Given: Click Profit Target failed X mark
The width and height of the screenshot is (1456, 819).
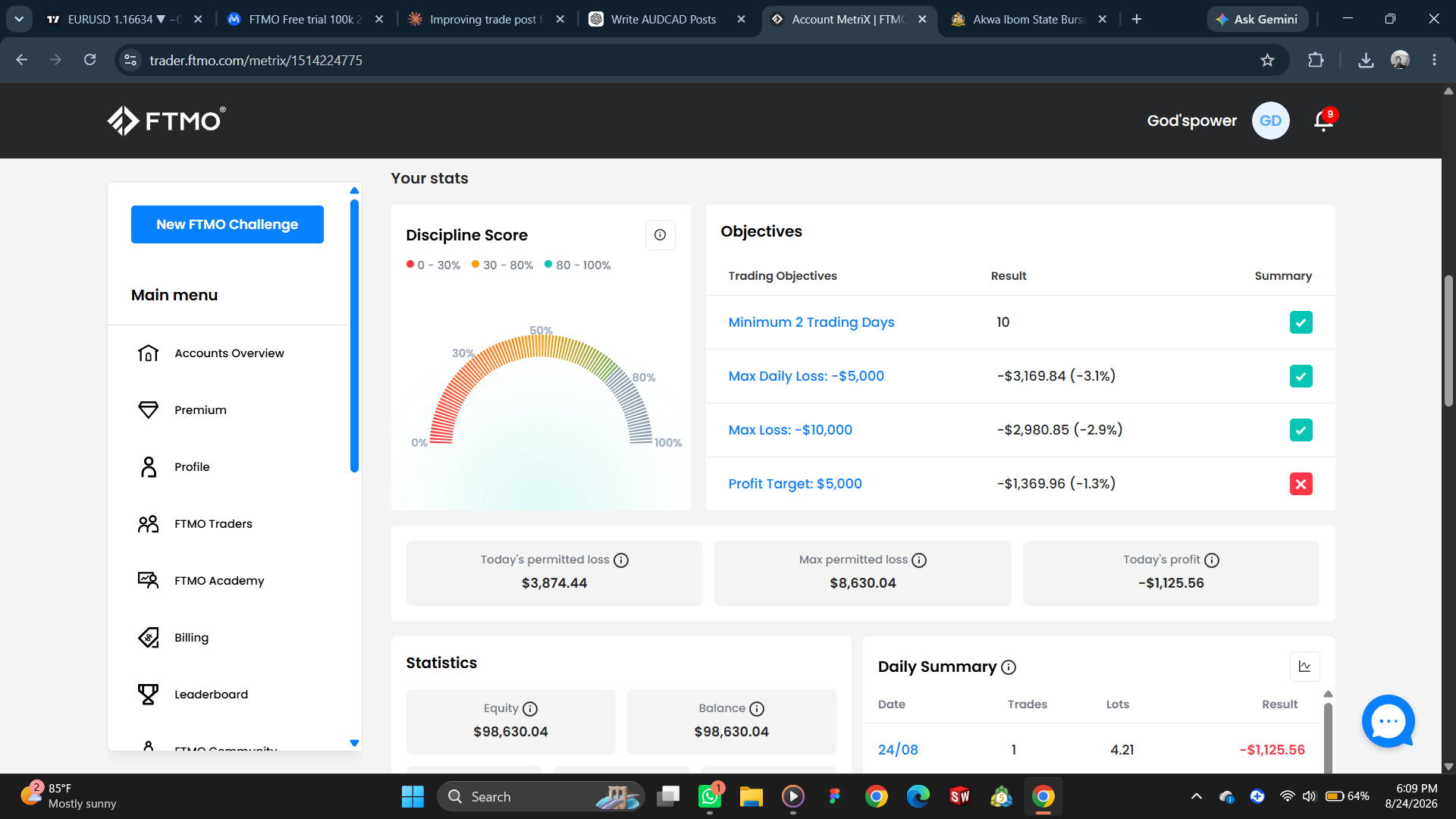Looking at the screenshot, I should pos(1301,484).
